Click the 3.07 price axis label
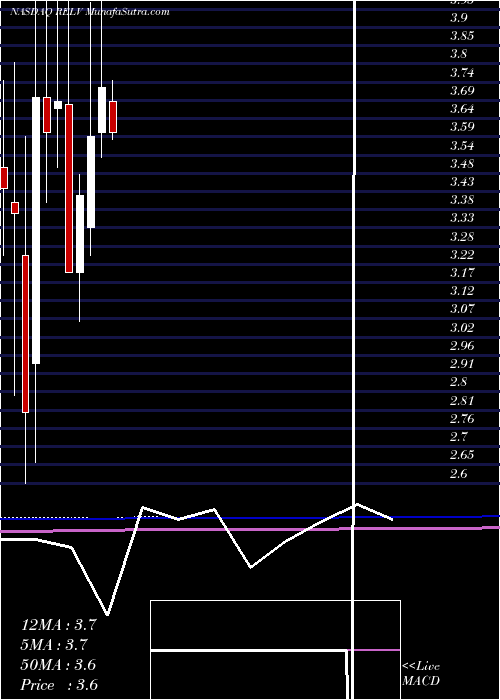Image resolution: width=500 pixels, height=700 pixels. tap(462, 308)
